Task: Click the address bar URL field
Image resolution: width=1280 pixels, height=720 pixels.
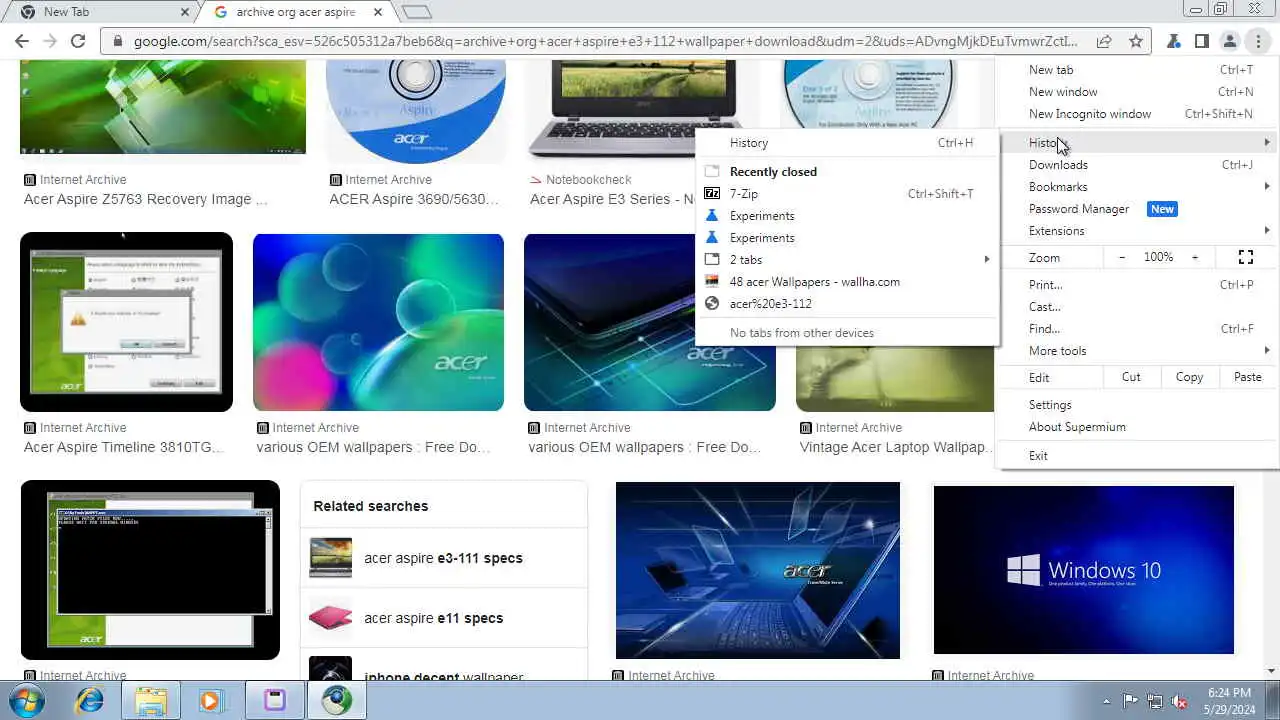Action: (605, 41)
